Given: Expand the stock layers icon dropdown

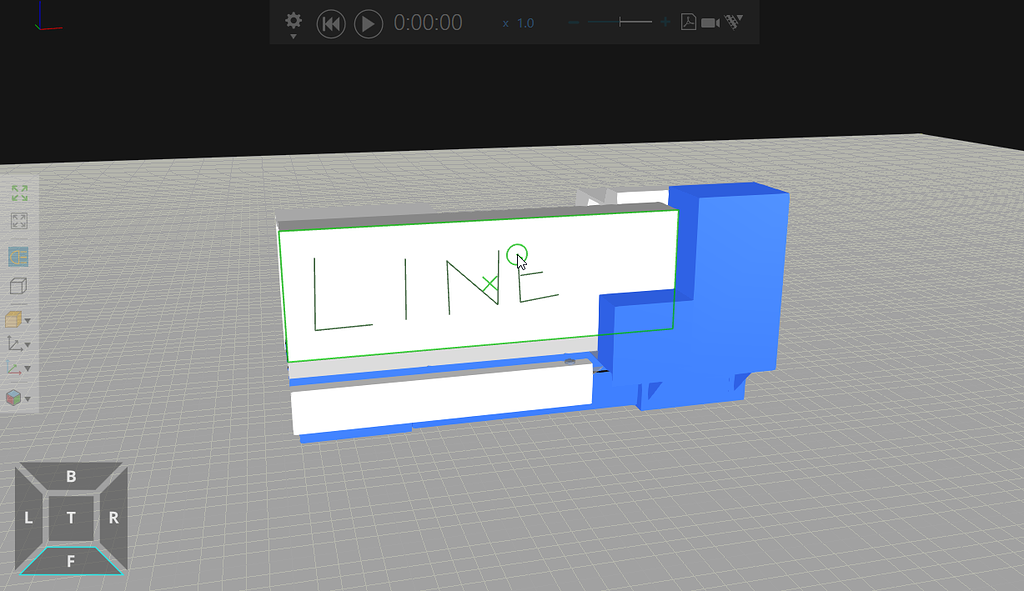Looking at the screenshot, I should pyautogui.click(x=29, y=320).
